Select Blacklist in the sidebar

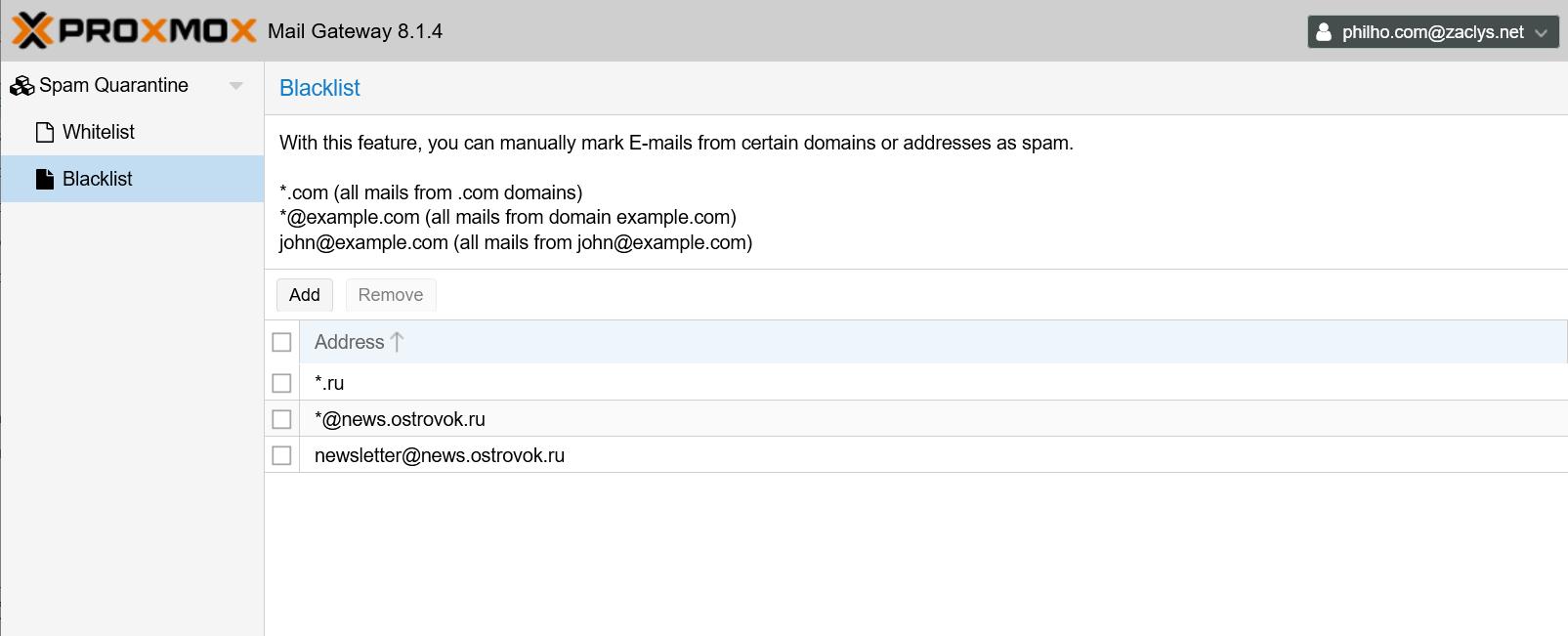[98, 179]
